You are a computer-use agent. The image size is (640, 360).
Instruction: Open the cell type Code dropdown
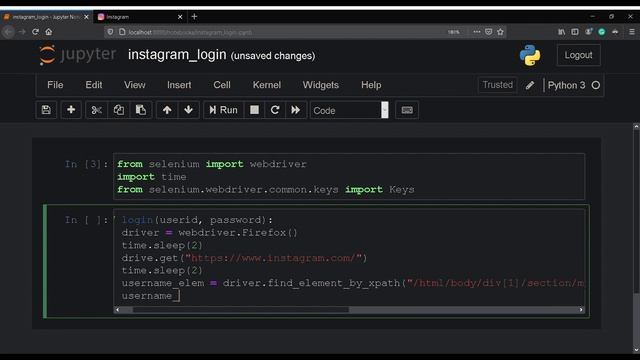349,110
